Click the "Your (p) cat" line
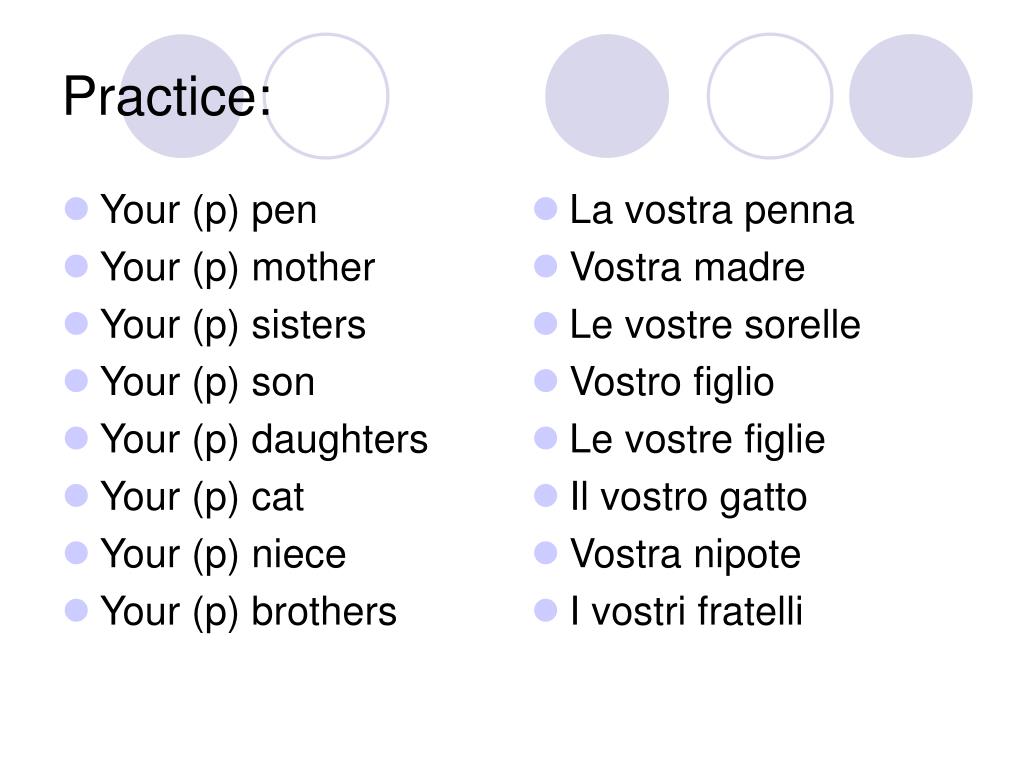Screen dimensions: 1024x768 202,497
